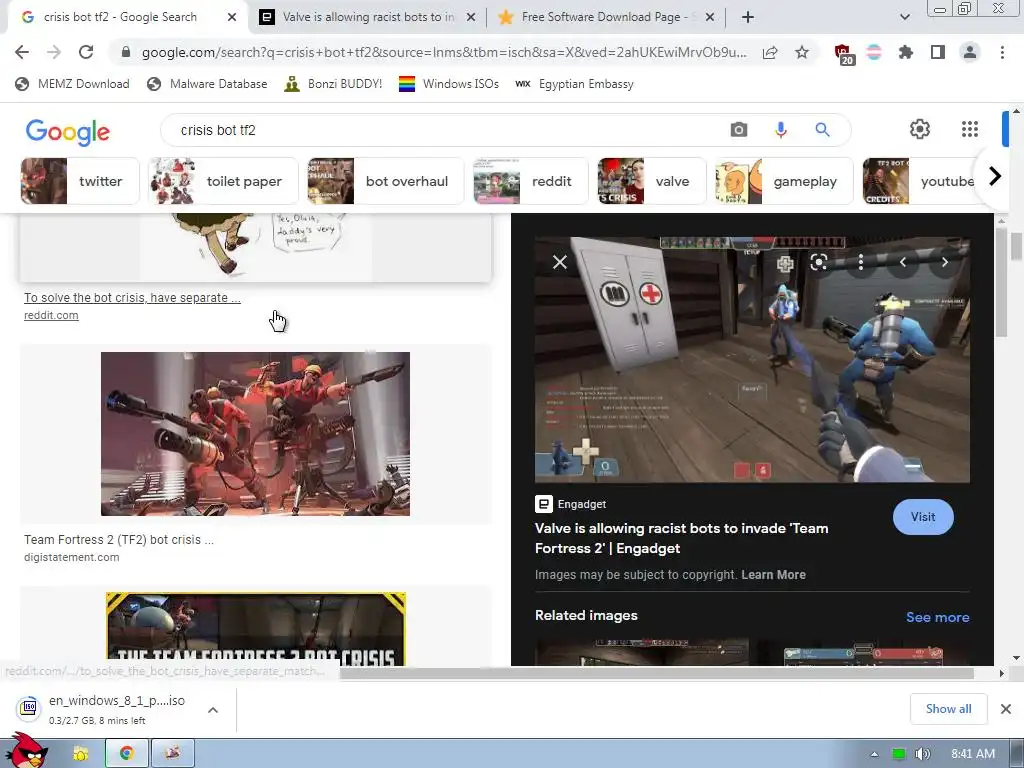
Task: Click the Google Lens icon on preview image
Action: coord(819,263)
